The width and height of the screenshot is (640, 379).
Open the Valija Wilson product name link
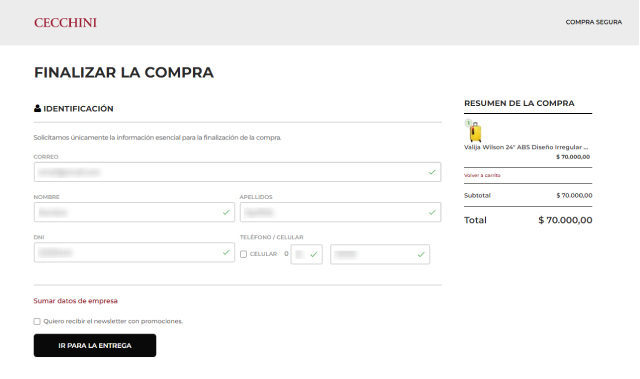coord(526,147)
